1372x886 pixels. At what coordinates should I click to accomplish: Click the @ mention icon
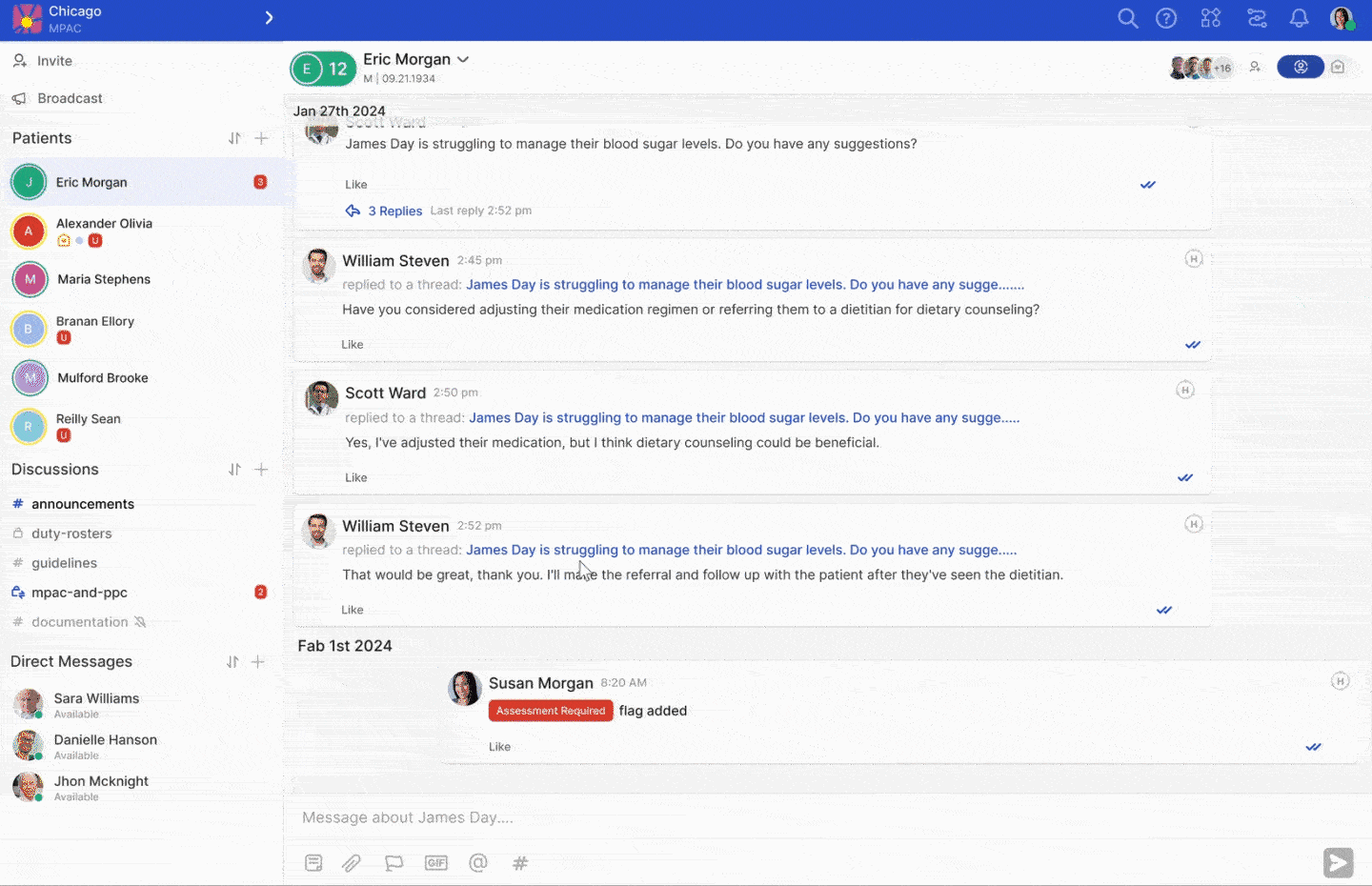pos(478,863)
